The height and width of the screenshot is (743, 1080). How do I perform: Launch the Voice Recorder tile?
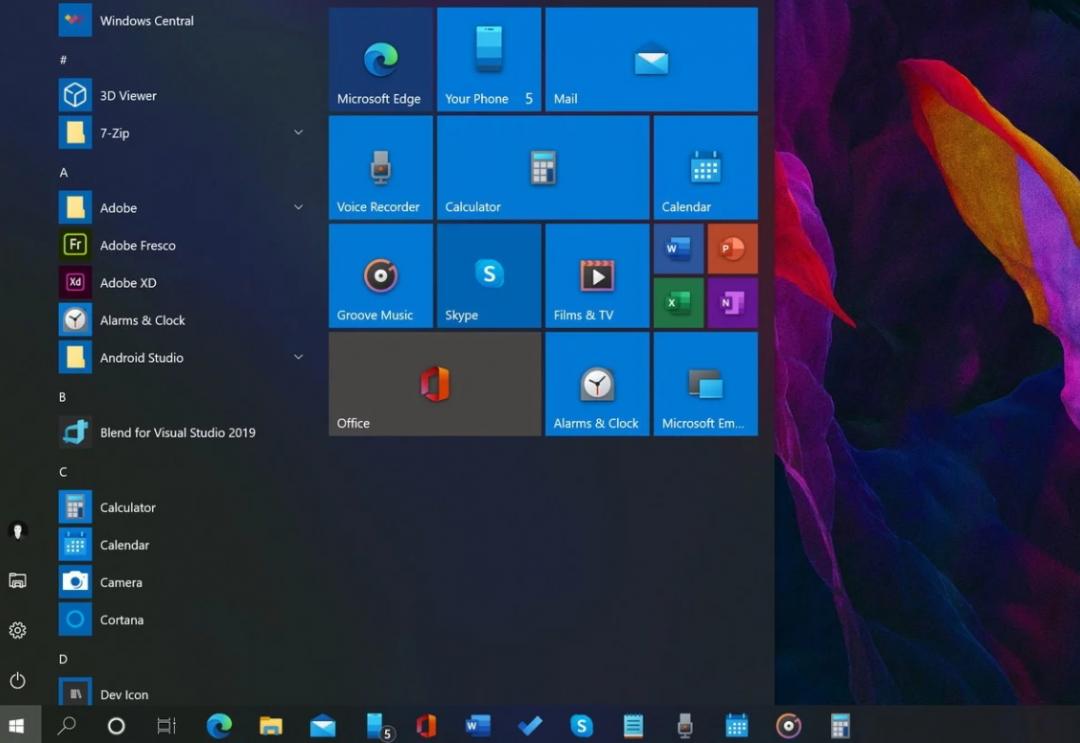coord(381,168)
